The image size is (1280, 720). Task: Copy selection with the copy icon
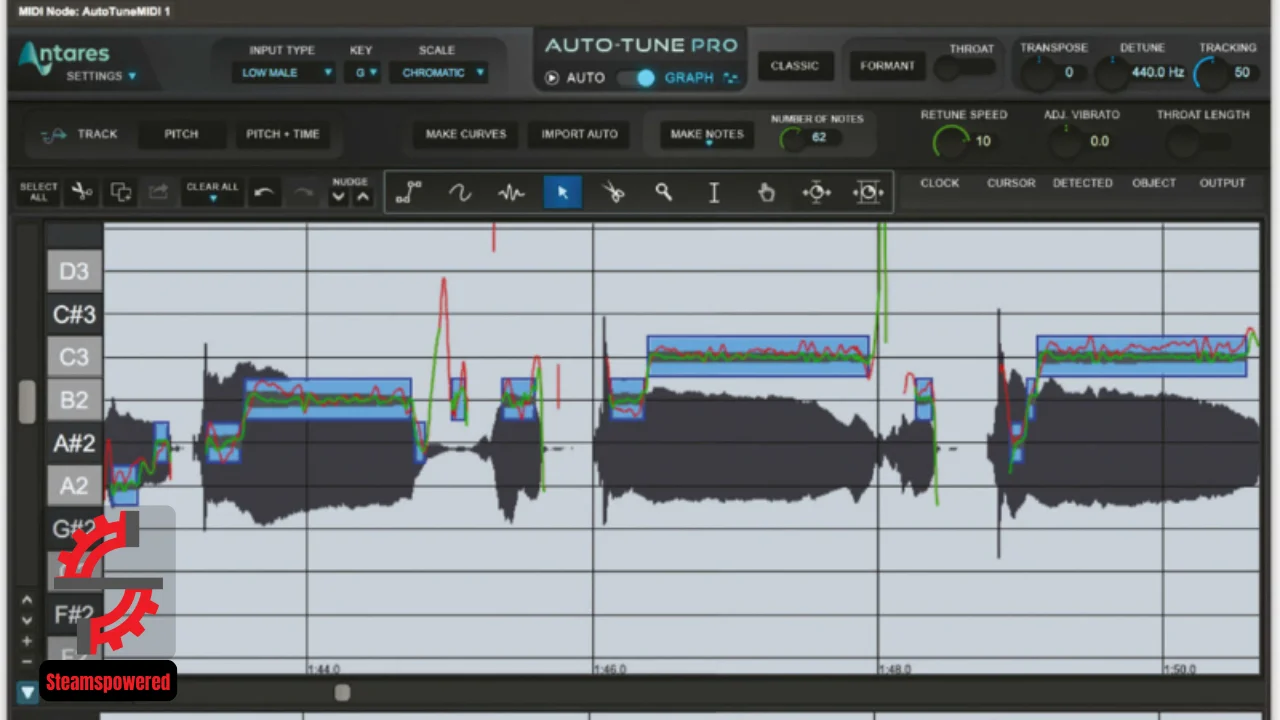tap(121, 192)
